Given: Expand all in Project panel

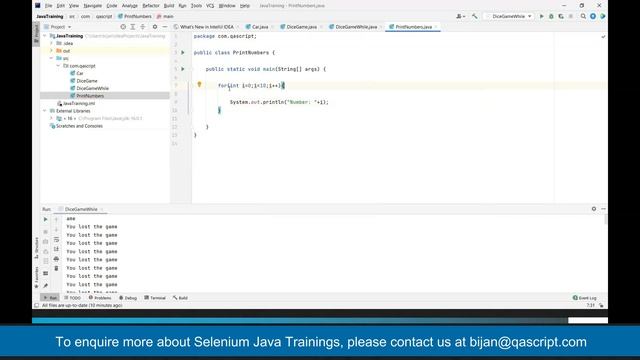Looking at the screenshot, I should pyautogui.click(x=133, y=27).
